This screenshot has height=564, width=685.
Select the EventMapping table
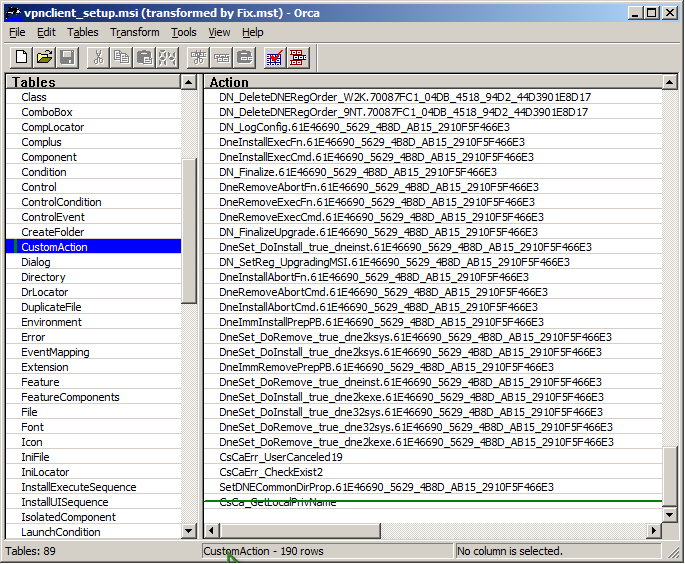point(93,352)
